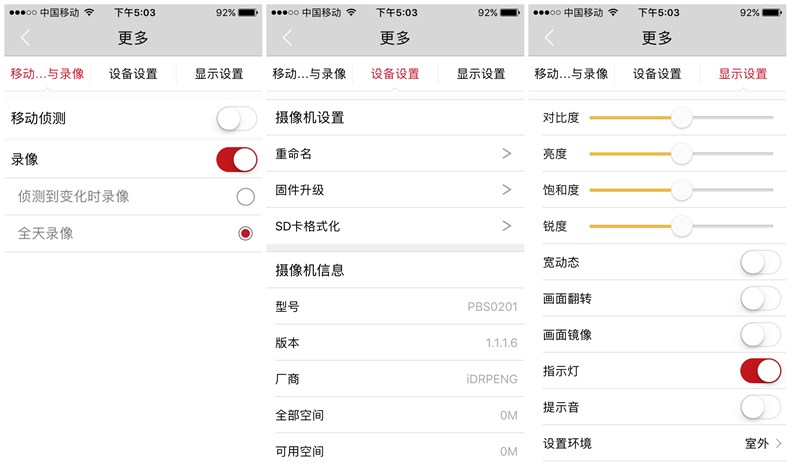
Task: Tap the battery icon in the left status bar
Action: (x=248, y=13)
